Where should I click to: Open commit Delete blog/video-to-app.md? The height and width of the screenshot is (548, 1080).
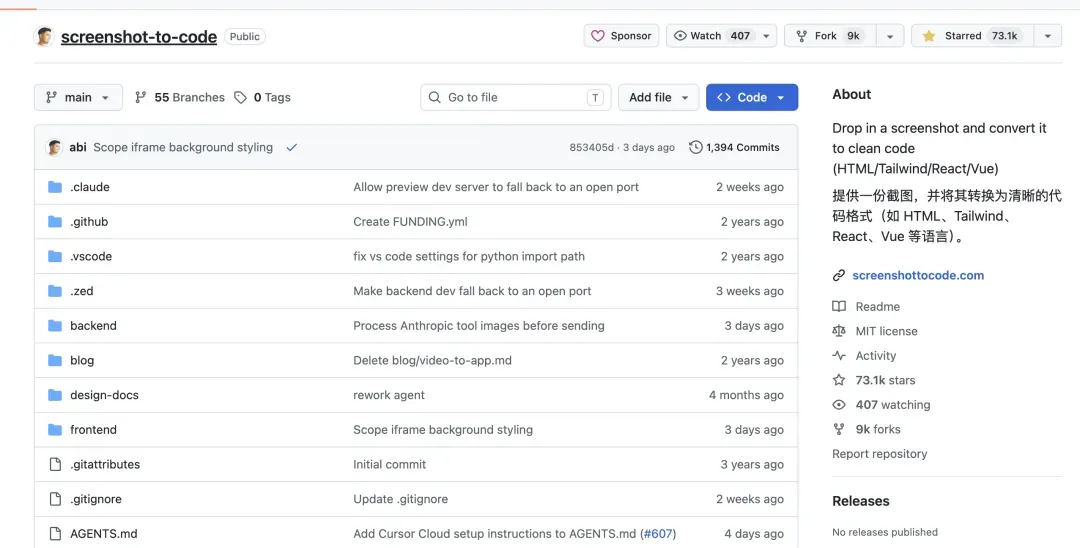click(x=433, y=360)
